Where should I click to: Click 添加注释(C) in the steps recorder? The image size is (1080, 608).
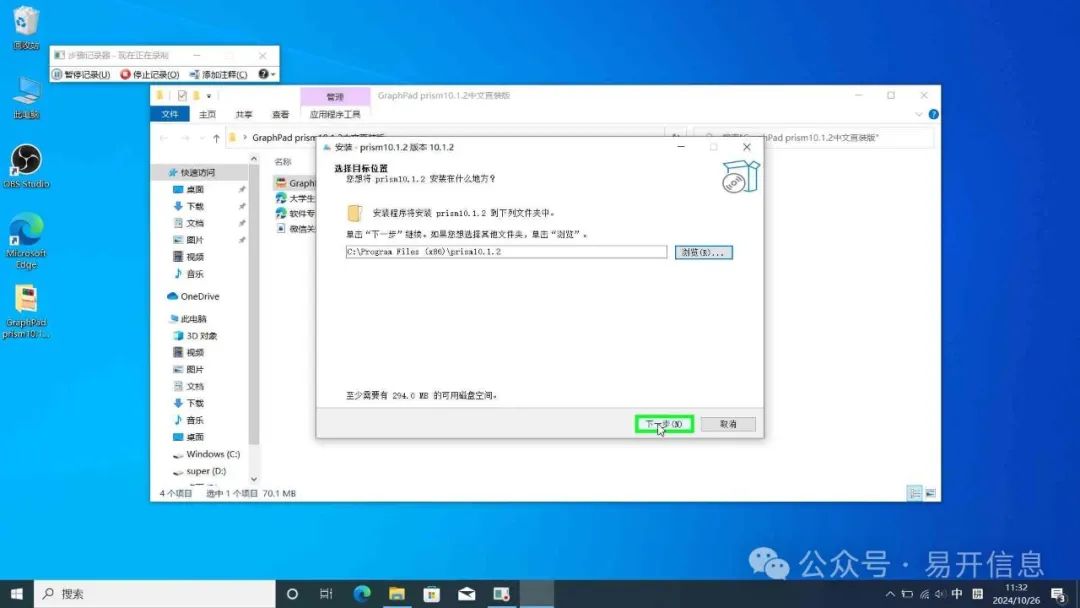pyautogui.click(x=218, y=74)
